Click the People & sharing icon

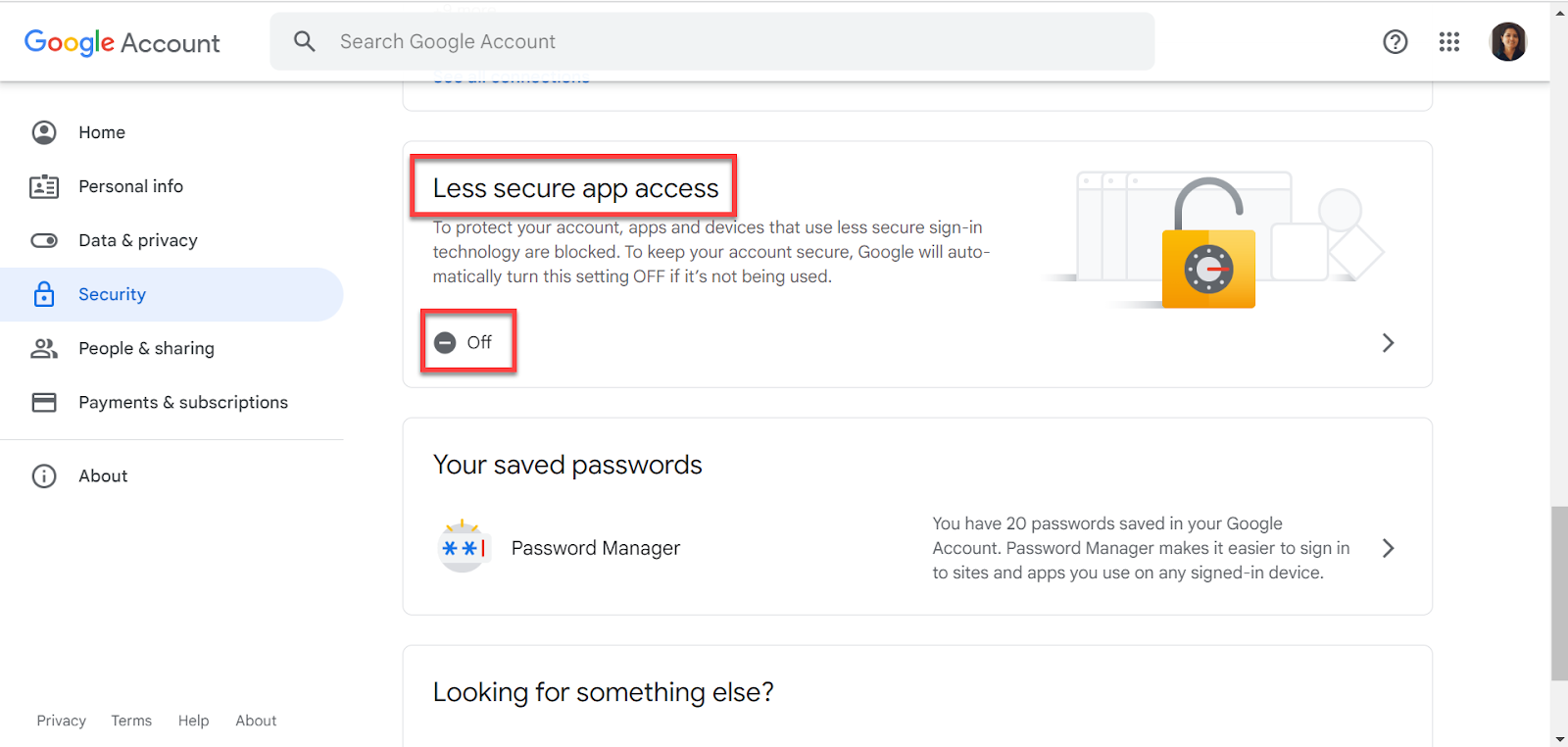pyautogui.click(x=44, y=348)
